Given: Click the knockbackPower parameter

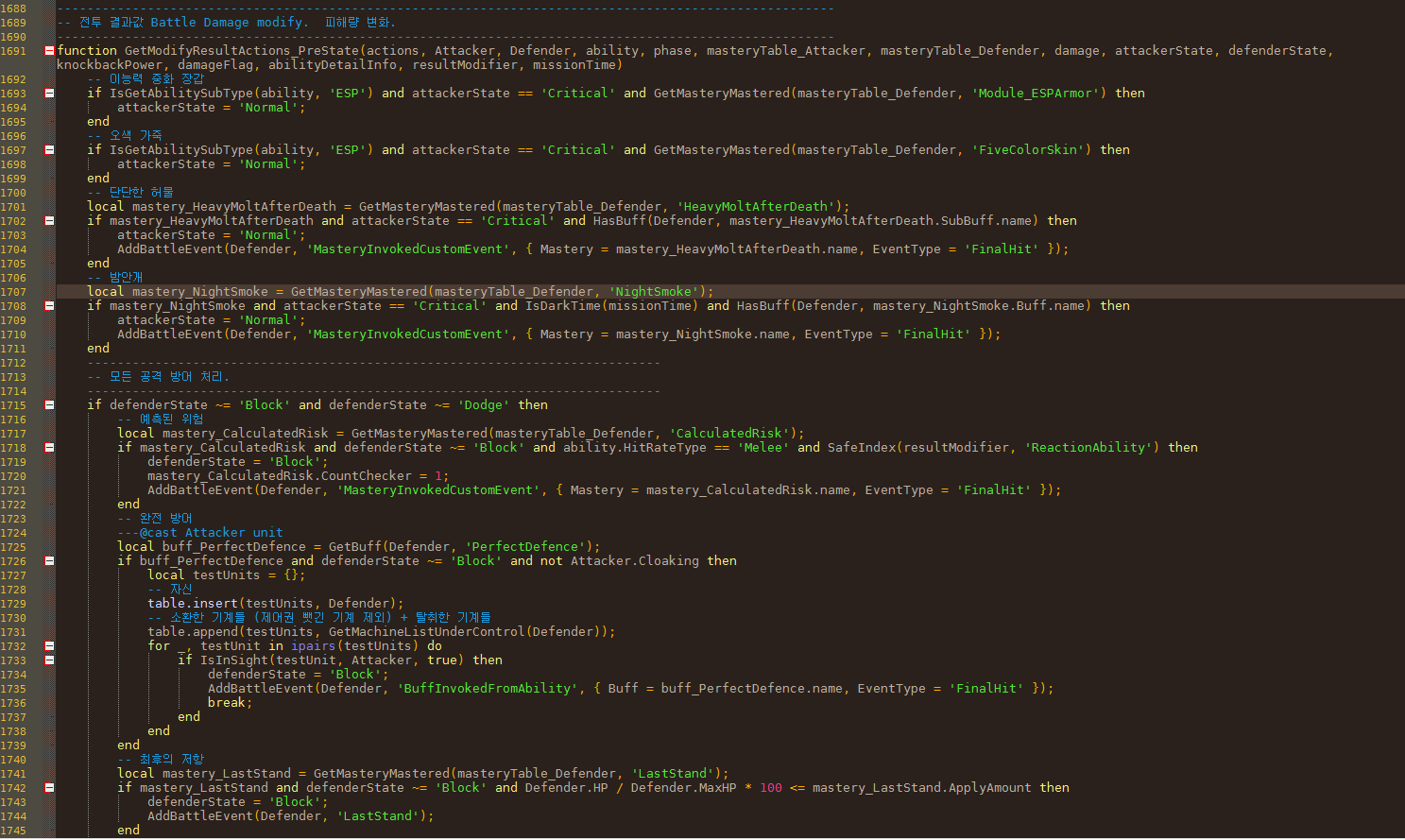Looking at the screenshot, I should coord(110,65).
